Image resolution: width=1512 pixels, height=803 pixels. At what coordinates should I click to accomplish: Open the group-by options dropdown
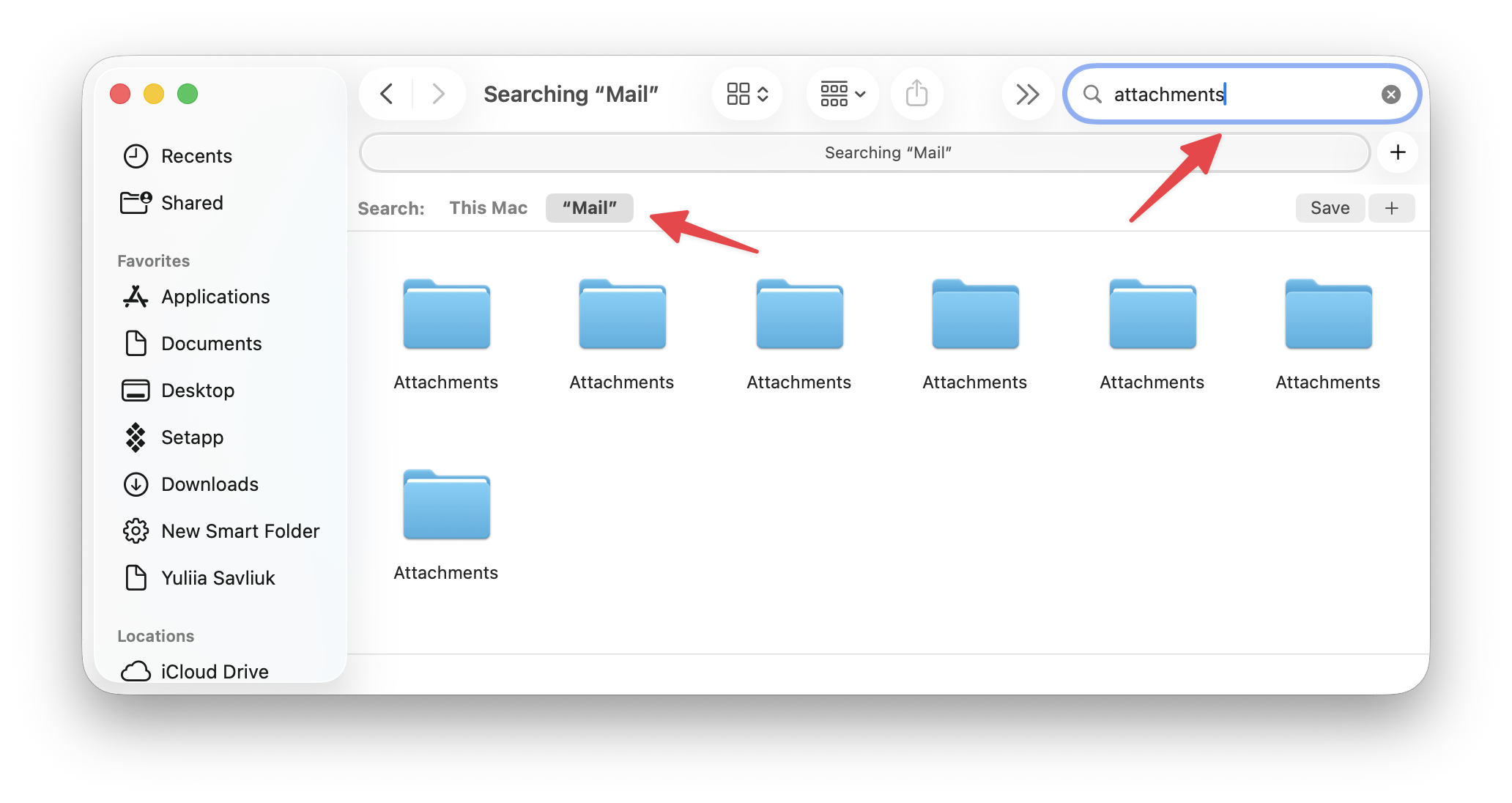[842, 94]
